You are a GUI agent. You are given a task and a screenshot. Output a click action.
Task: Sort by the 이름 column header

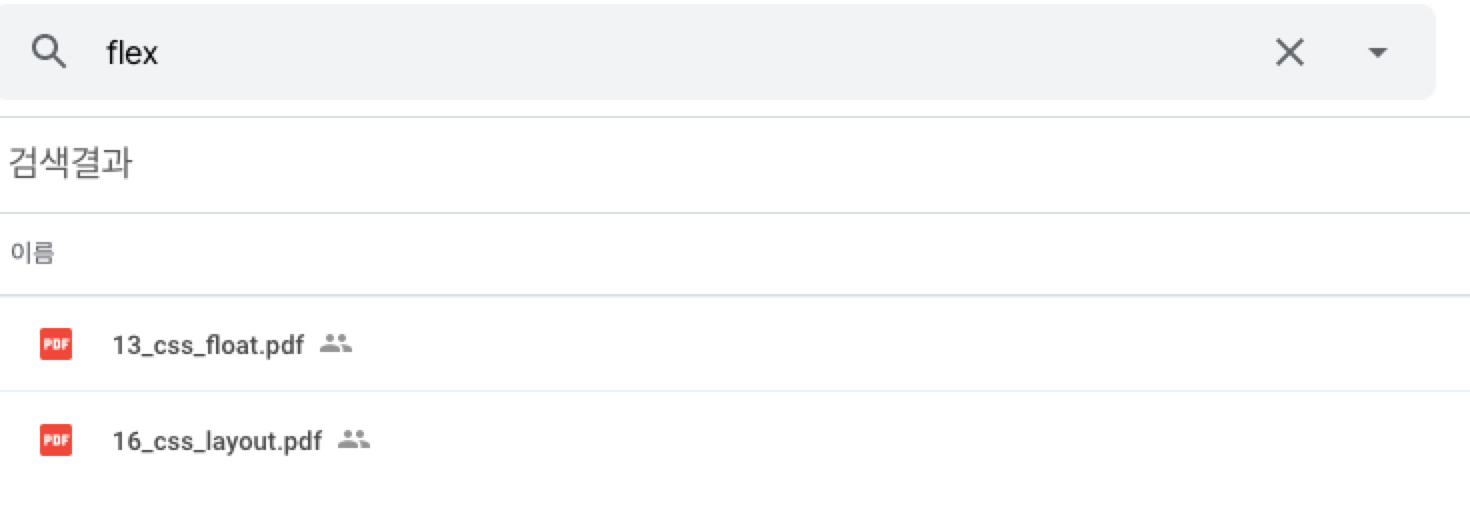pos(32,254)
